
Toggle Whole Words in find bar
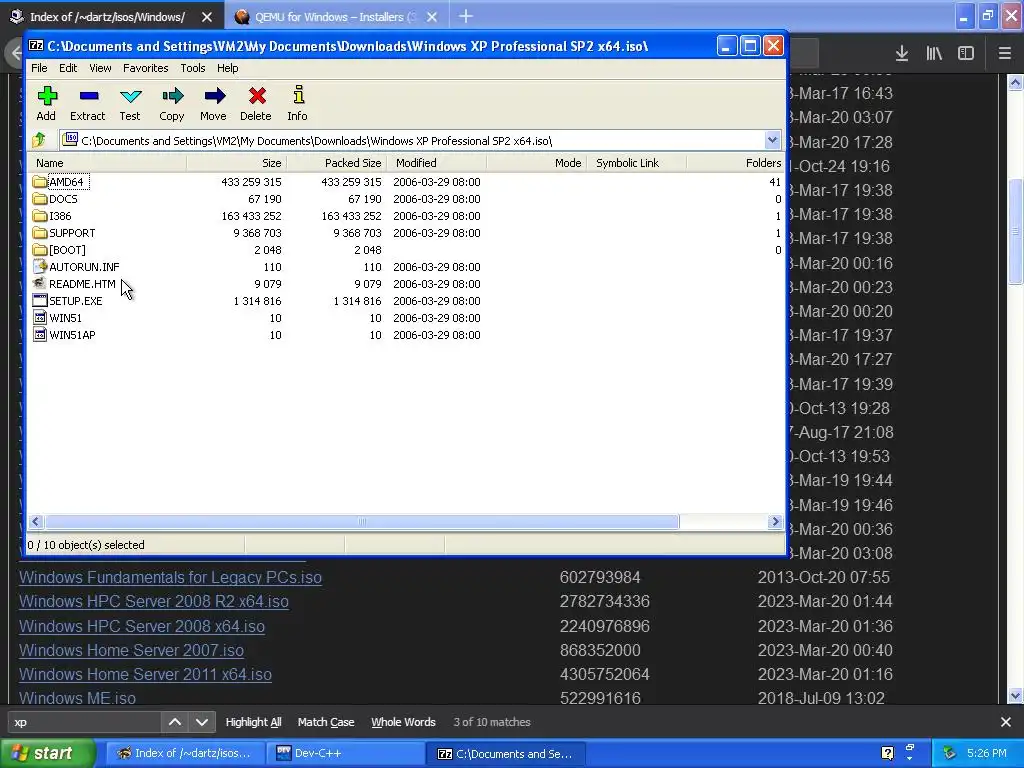(x=403, y=722)
